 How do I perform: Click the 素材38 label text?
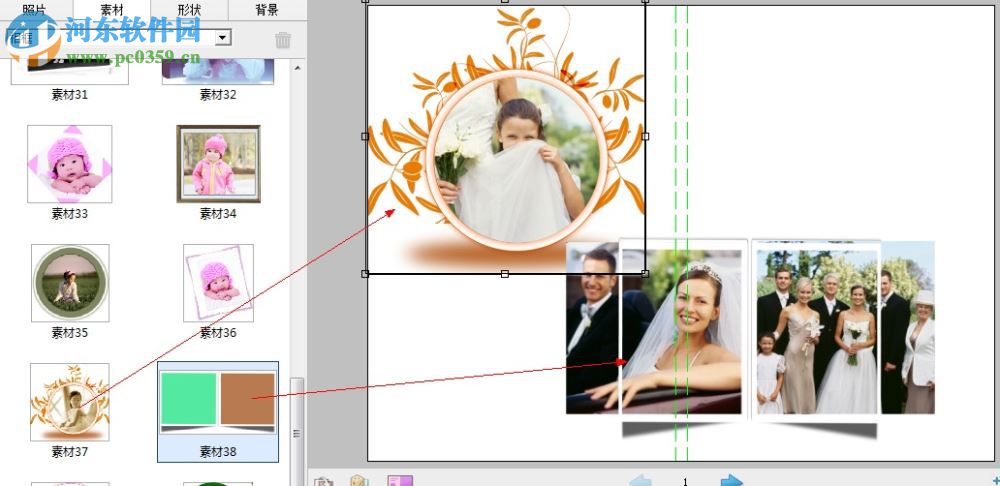click(218, 452)
